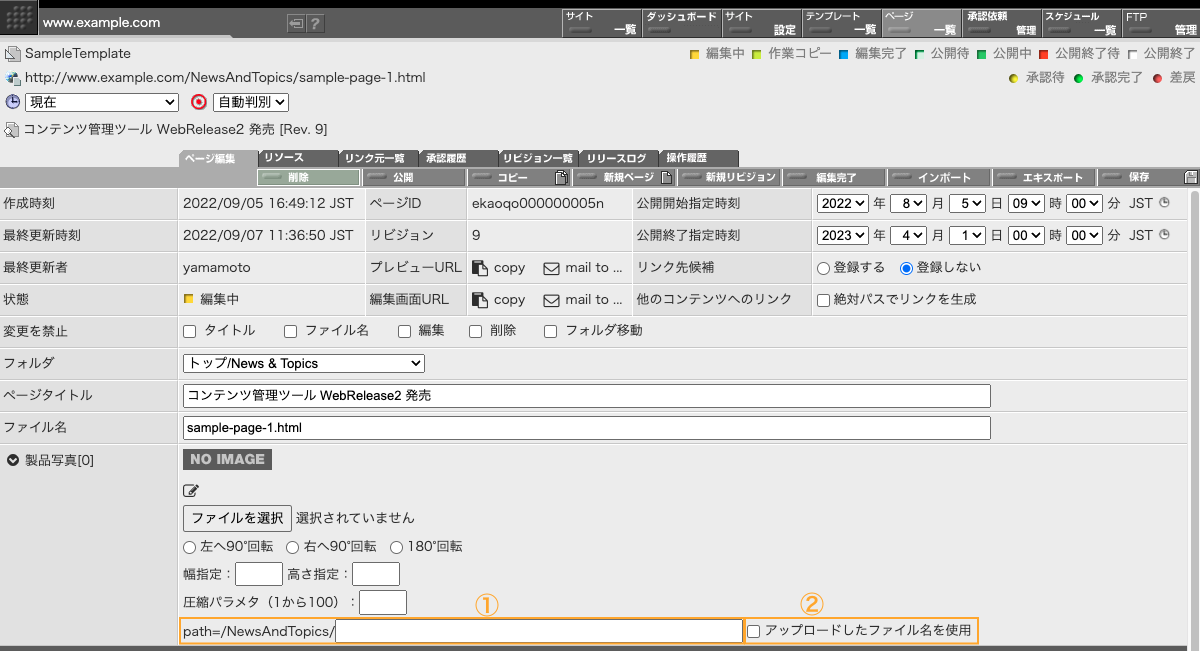Open publish end year 2023 dropdown
1200x651 pixels.
tap(843, 235)
